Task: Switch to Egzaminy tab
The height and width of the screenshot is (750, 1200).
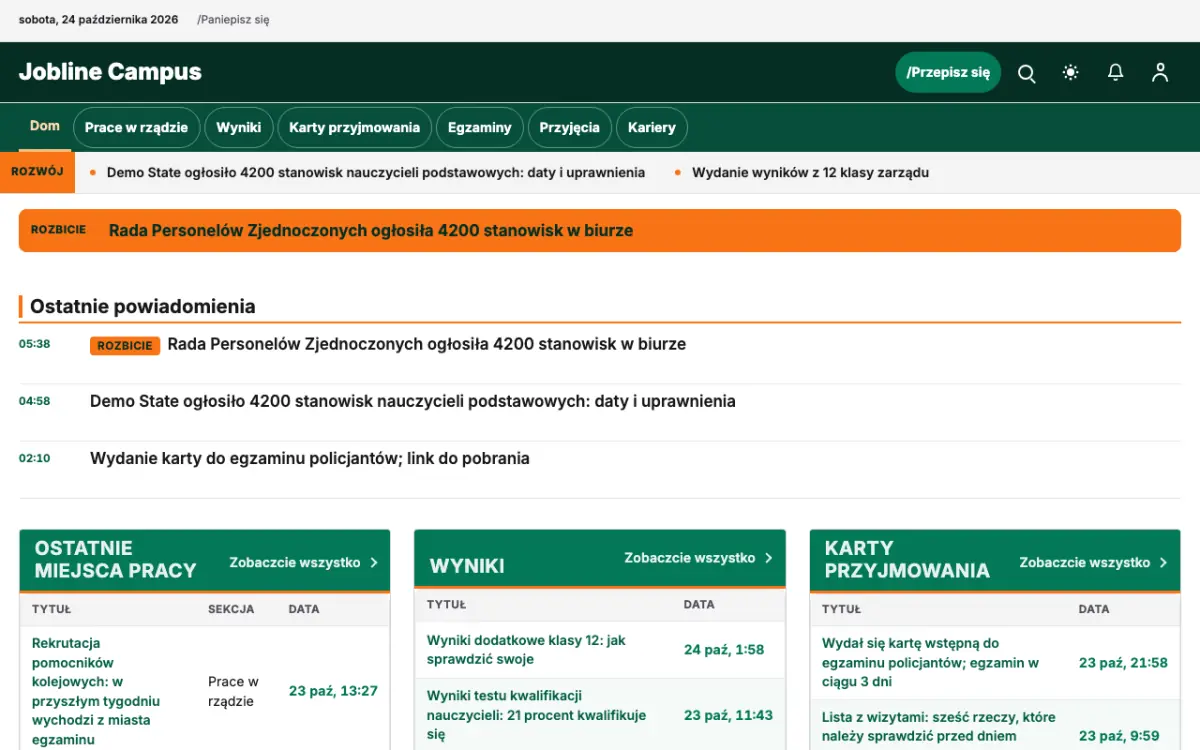Action: pyautogui.click(x=480, y=128)
